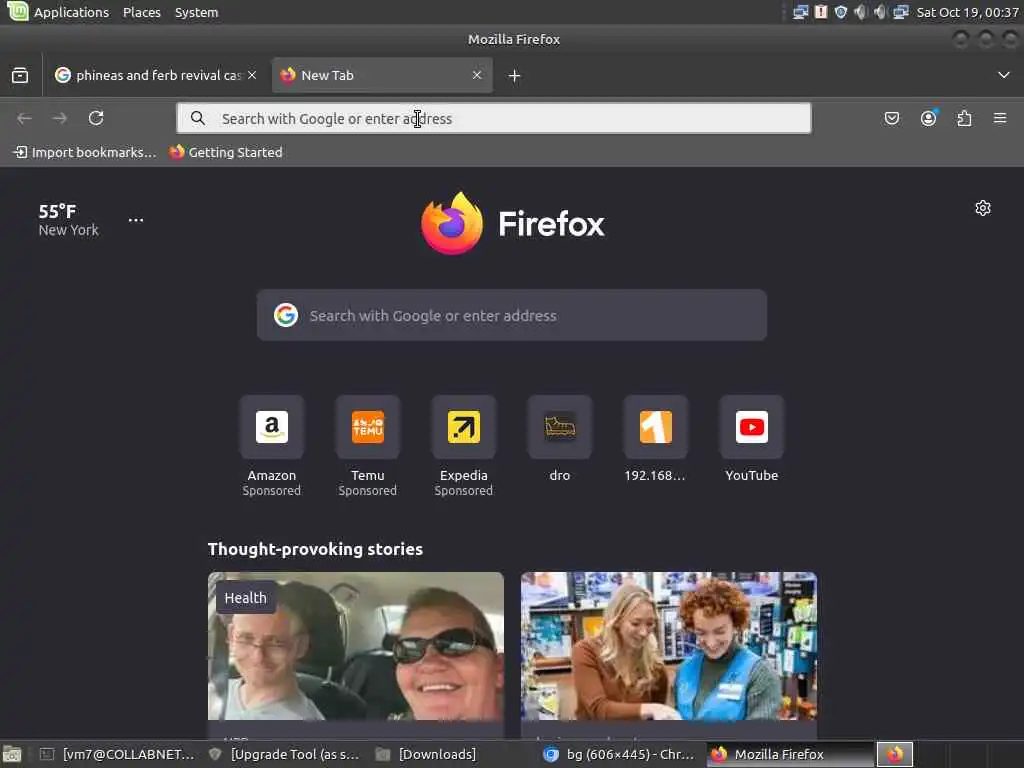The height and width of the screenshot is (768, 1024).
Task: Click the search magnifier icon in address bar
Action: [198, 118]
